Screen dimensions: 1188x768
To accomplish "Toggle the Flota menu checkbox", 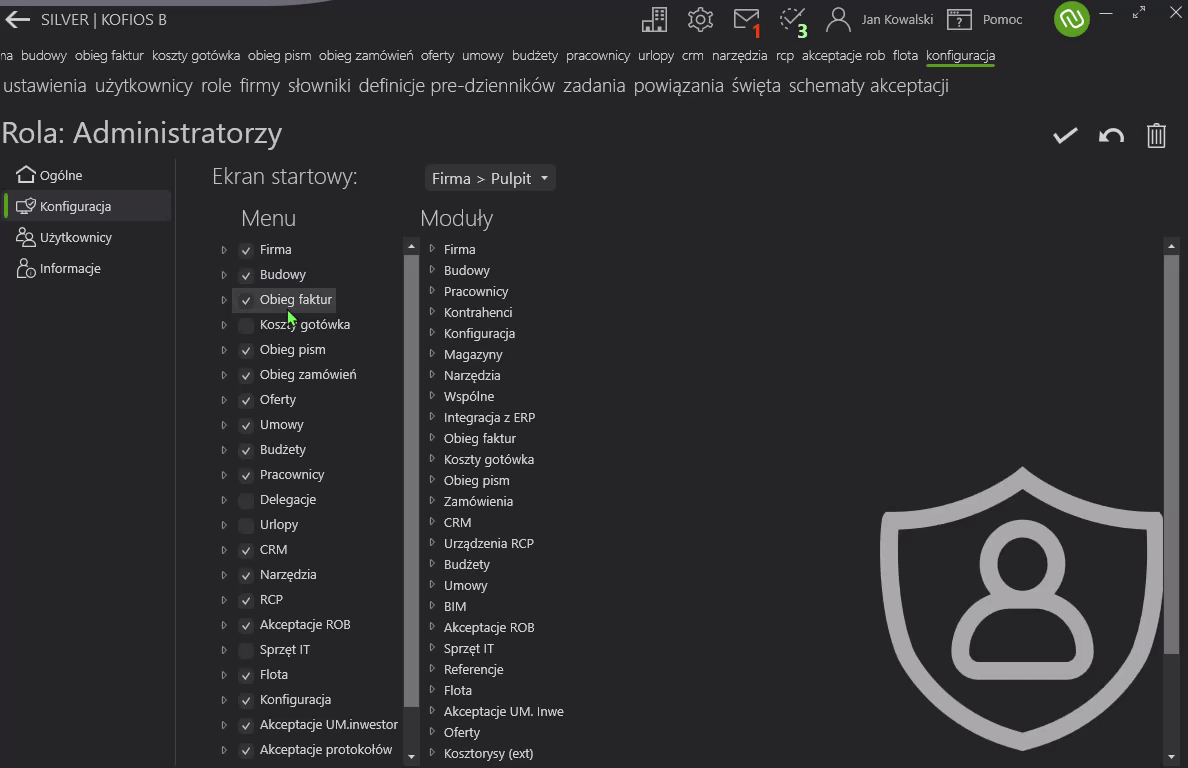I will 245,675.
